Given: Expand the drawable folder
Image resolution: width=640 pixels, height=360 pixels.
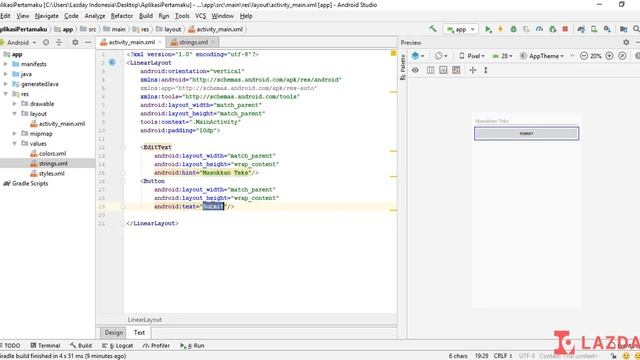Looking at the screenshot, I should 15,104.
